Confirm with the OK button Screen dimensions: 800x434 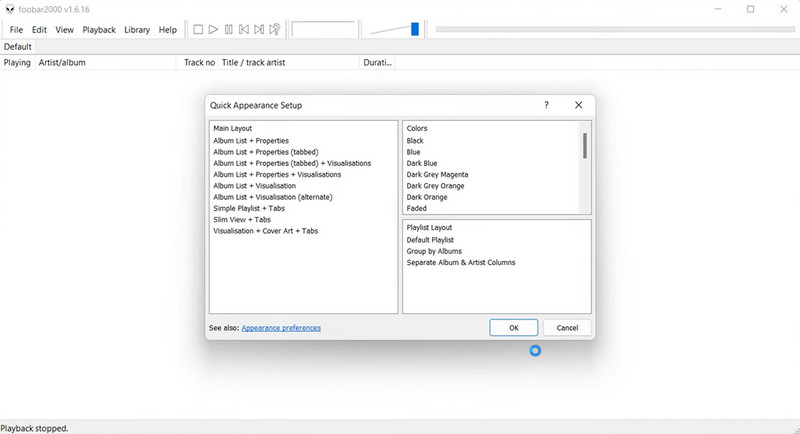(513, 328)
